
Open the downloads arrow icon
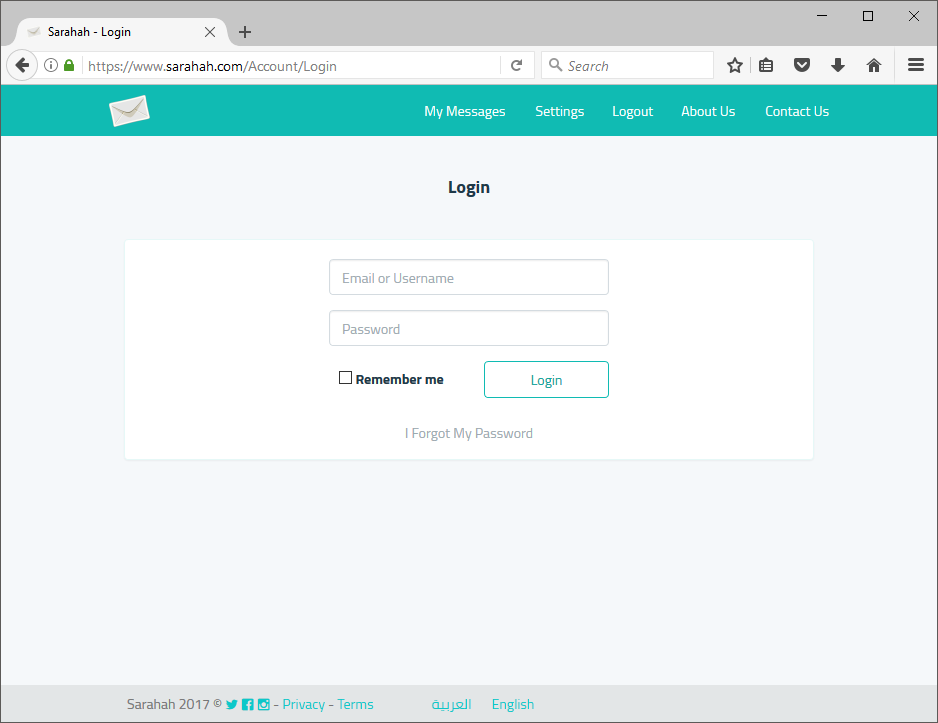[838, 64]
